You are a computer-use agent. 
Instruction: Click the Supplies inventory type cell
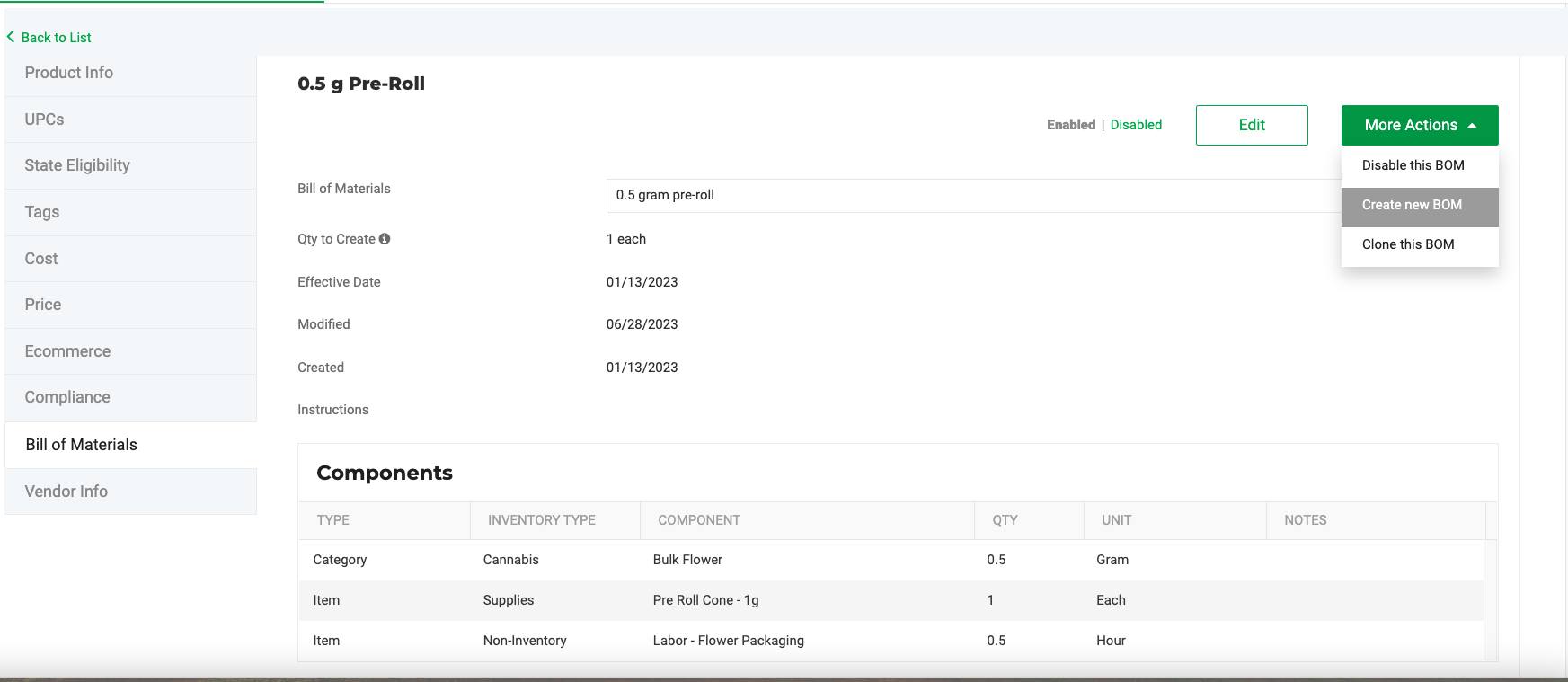[508, 600]
